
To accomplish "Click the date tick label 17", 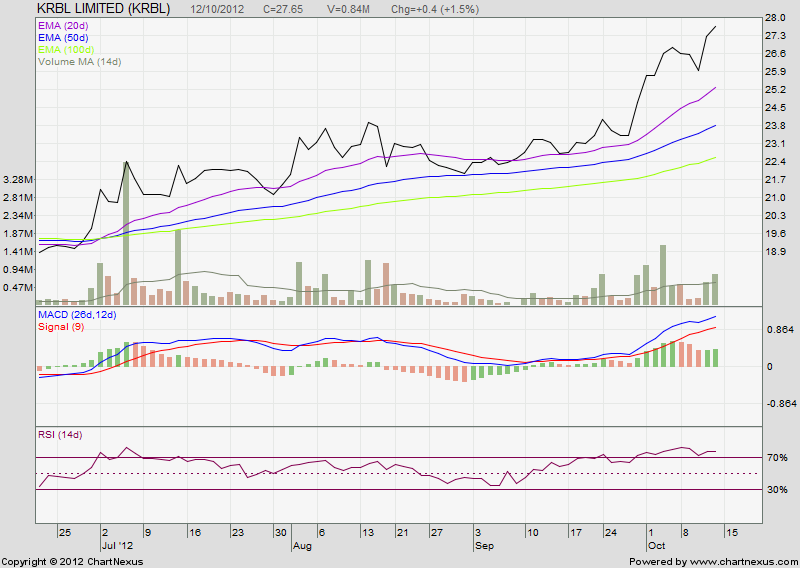I will tap(576, 533).
